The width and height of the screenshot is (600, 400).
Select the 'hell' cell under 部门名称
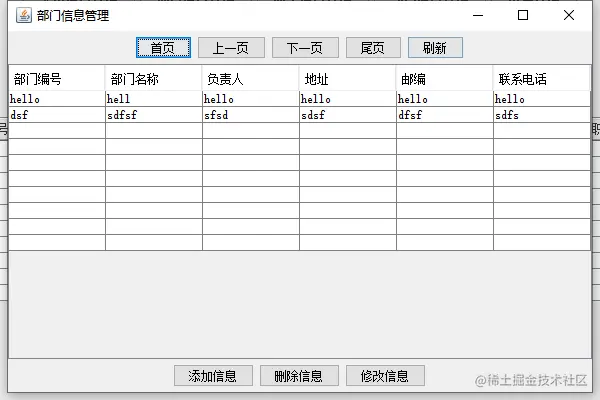tap(153, 99)
